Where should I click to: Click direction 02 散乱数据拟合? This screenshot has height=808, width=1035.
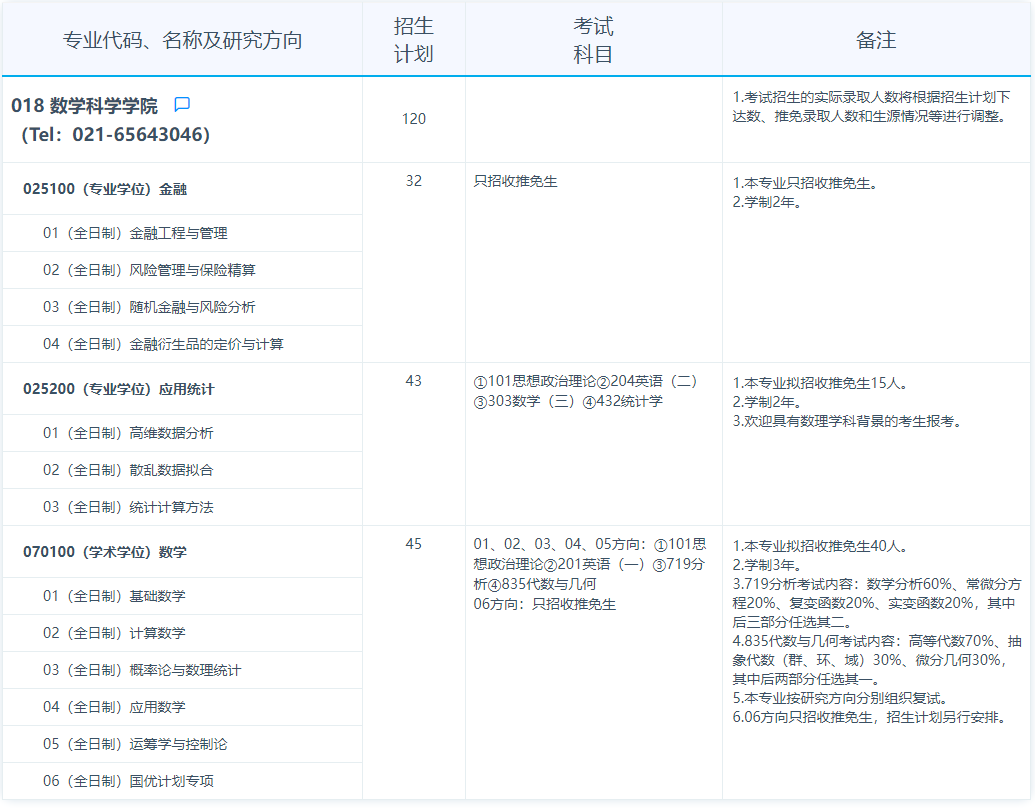tap(128, 470)
